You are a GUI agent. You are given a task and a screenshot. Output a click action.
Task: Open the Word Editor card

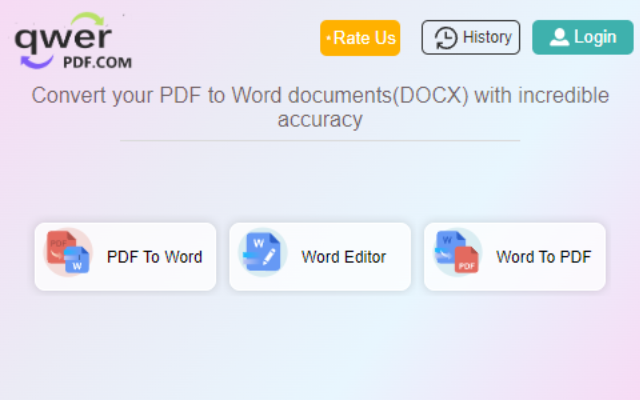(x=320, y=257)
